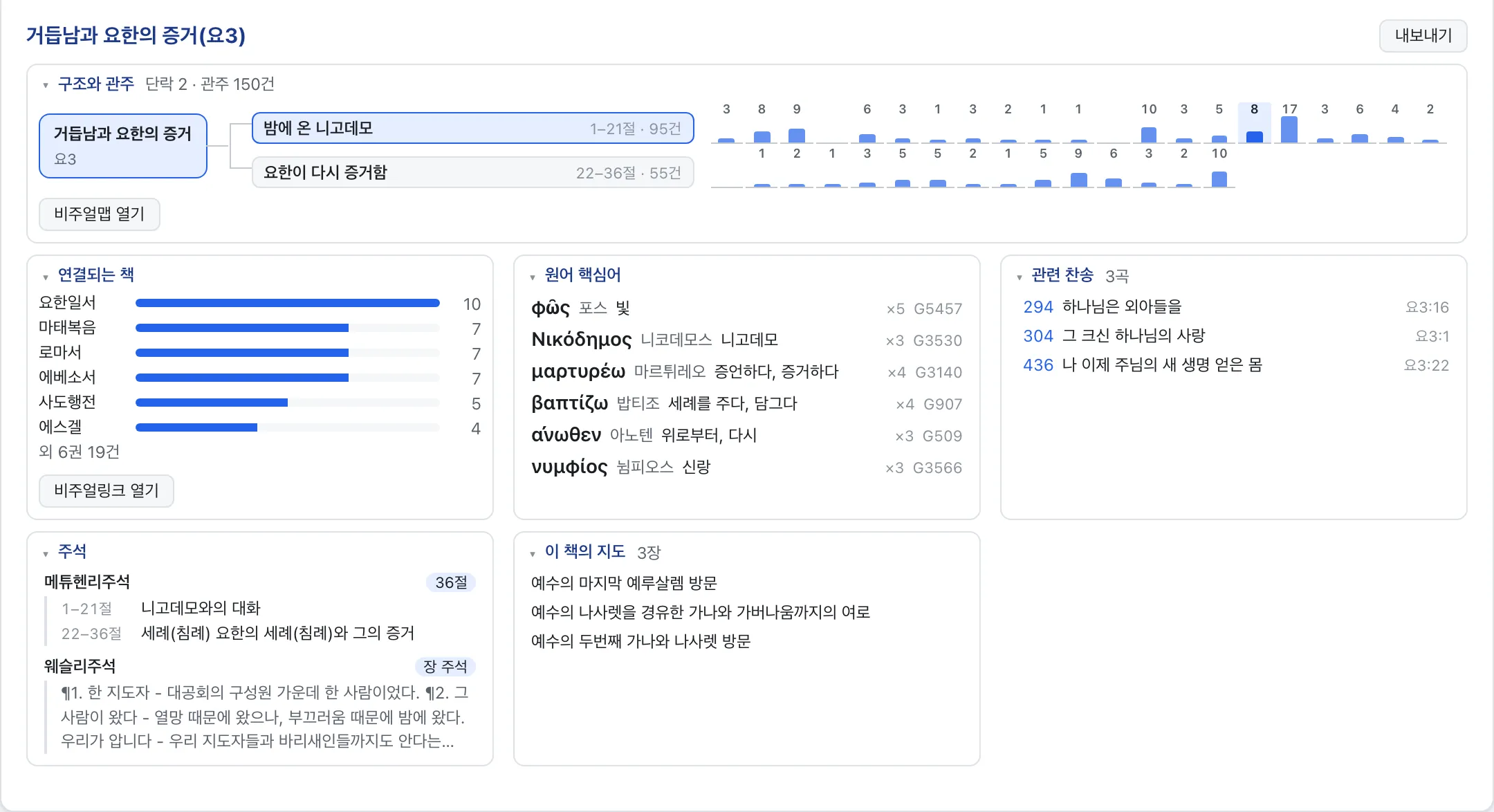Click the 장 주석 badge in 웨슬리주석
Image resolution: width=1494 pixels, height=812 pixels.
coord(445,666)
